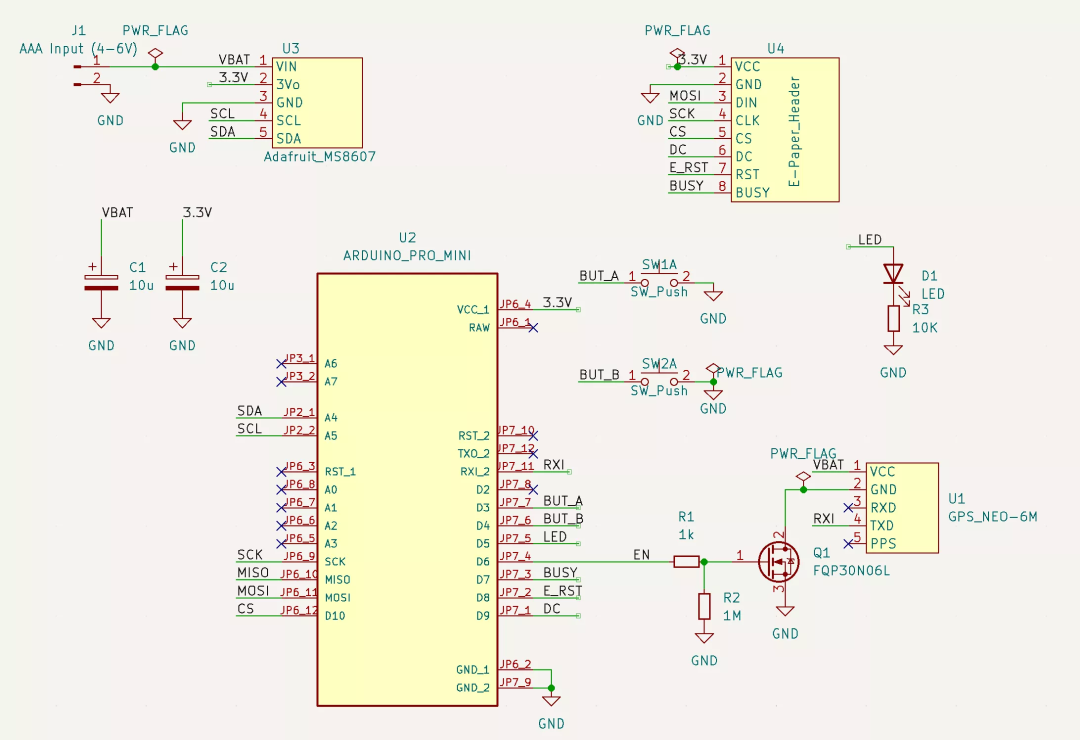This screenshot has height=740, width=1080.
Task: Select the GND symbol under C2
Action: [183, 322]
